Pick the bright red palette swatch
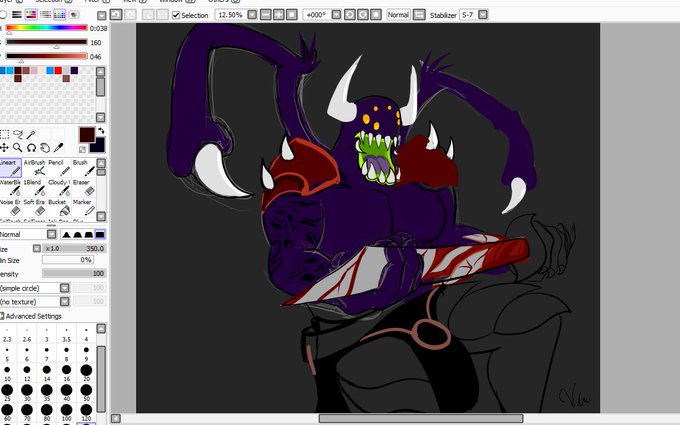This screenshot has height=425, width=680. pyautogui.click(x=58, y=70)
